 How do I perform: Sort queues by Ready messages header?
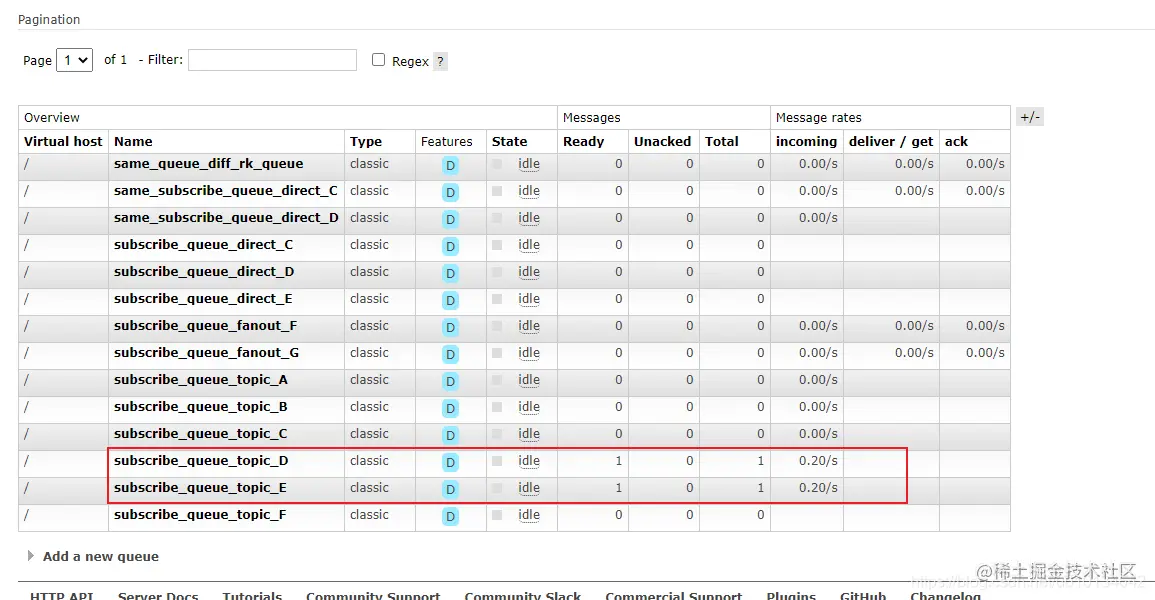click(x=583, y=141)
